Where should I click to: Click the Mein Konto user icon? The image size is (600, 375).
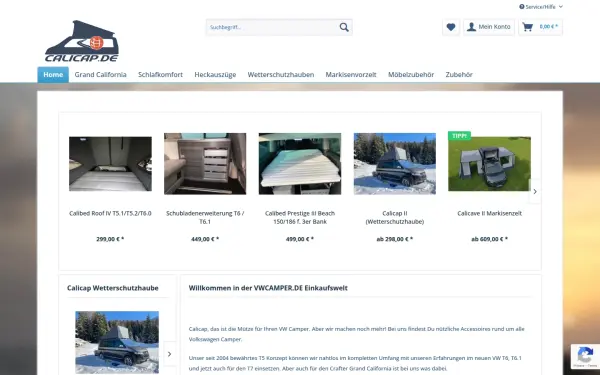tap(471, 27)
